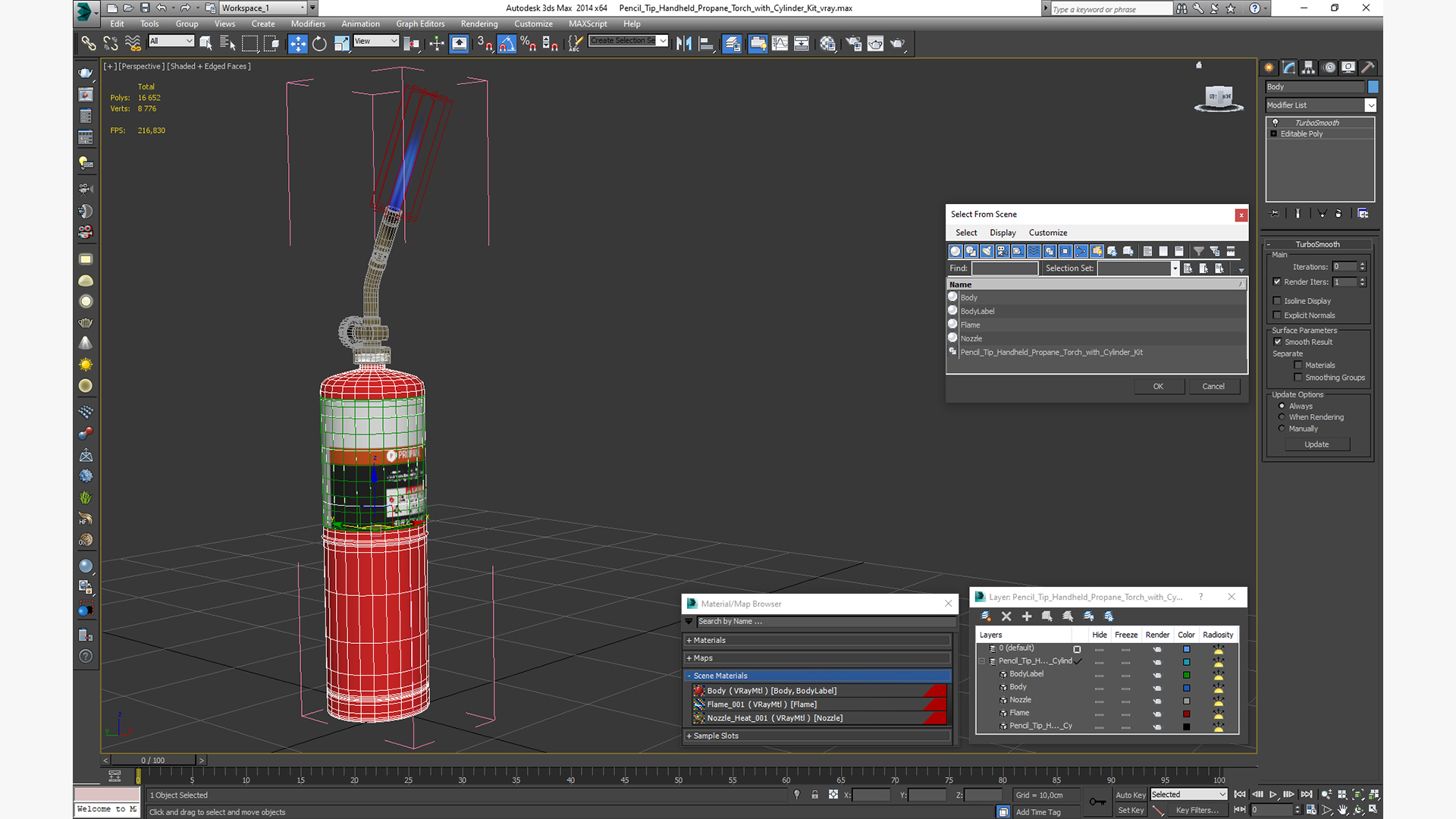Toggle Angle Snap in main toolbar

click(507, 43)
